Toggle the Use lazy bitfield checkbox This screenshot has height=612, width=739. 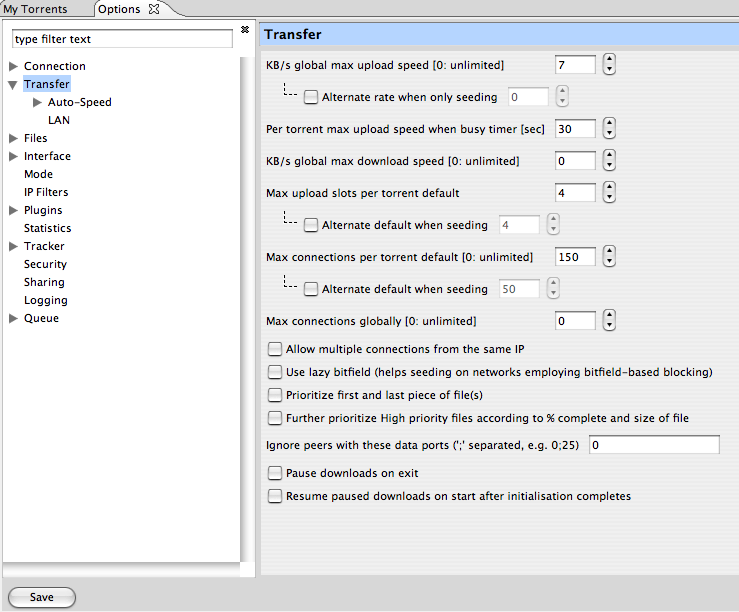coord(275,372)
